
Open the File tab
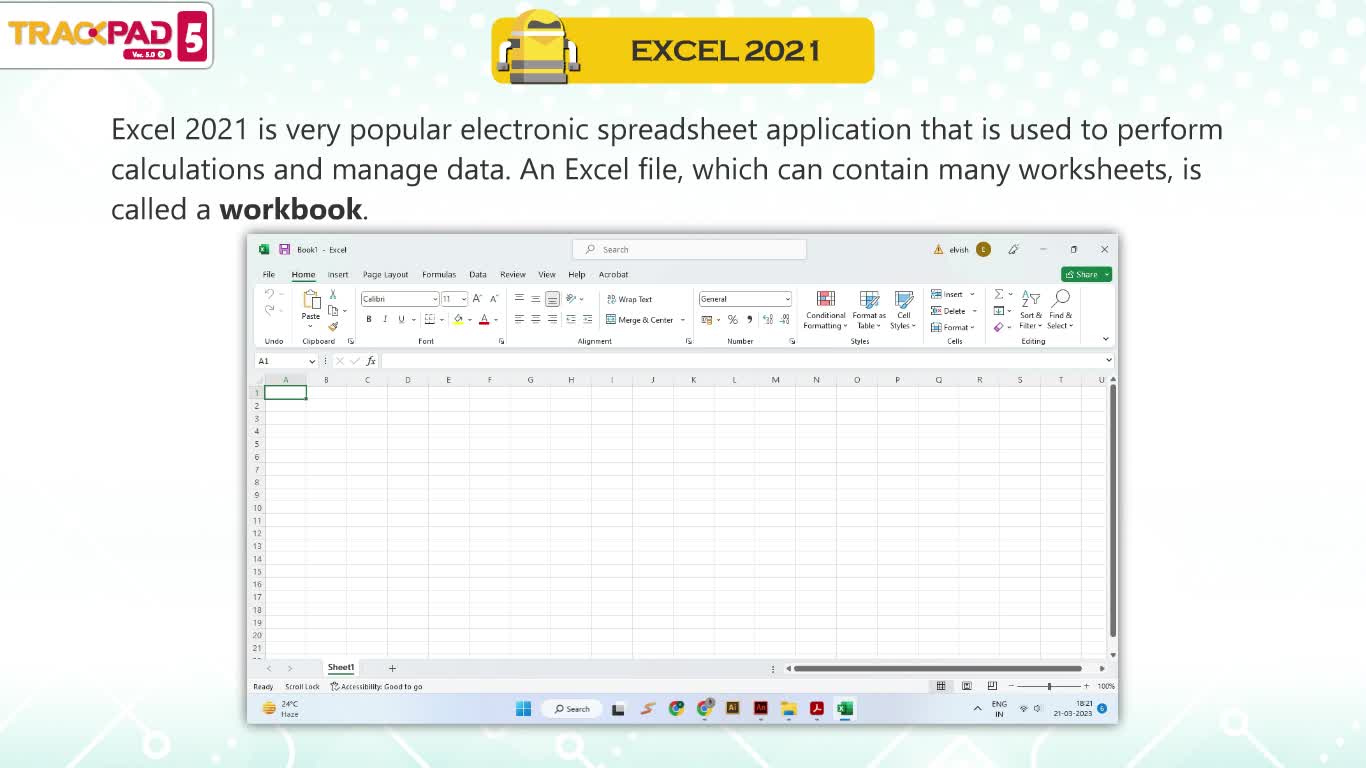tap(269, 274)
